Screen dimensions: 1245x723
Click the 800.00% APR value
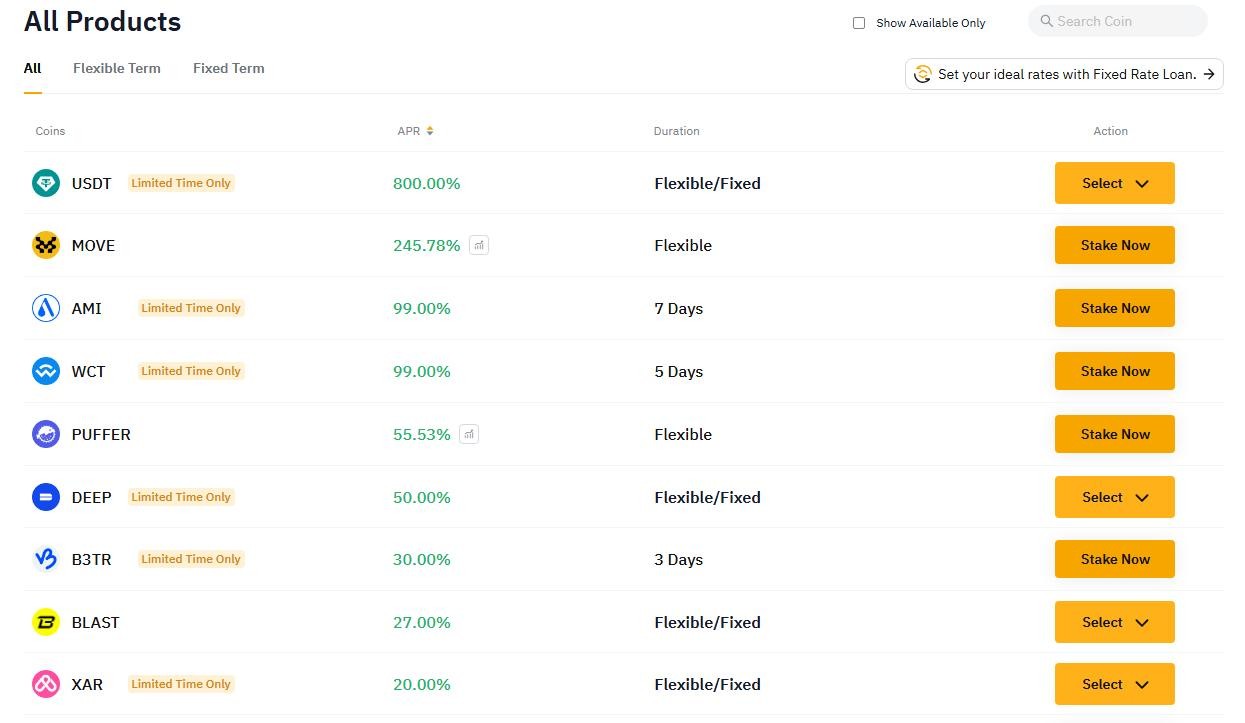pyautogui.click(x=427, y=183)
